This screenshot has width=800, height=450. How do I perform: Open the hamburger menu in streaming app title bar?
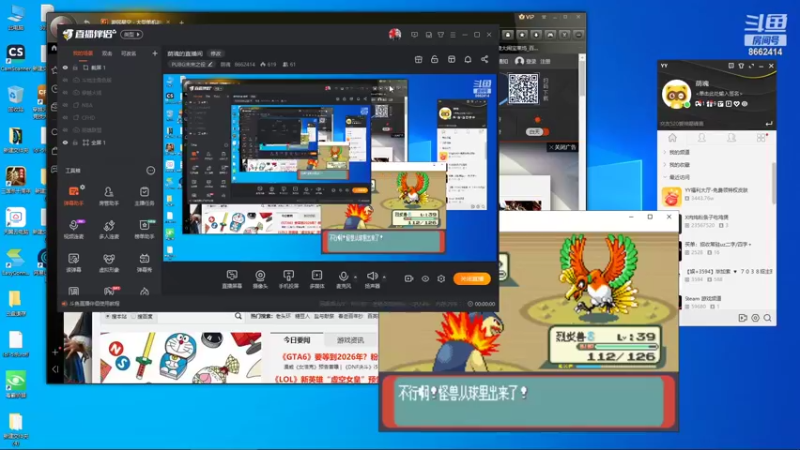pyautogui.click(x=453, y=35)
